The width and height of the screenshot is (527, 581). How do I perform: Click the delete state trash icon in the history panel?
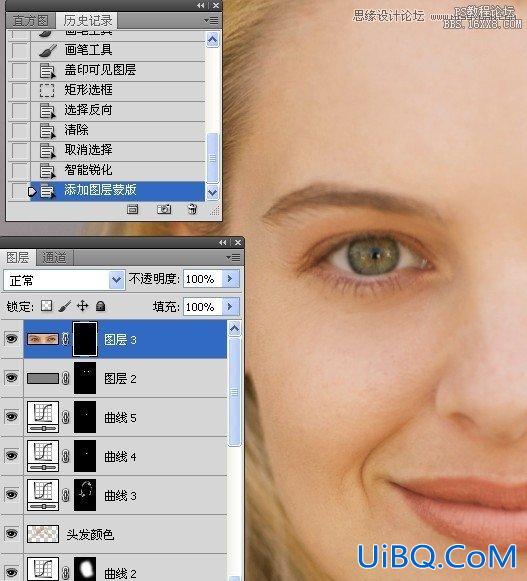[192, 209]
